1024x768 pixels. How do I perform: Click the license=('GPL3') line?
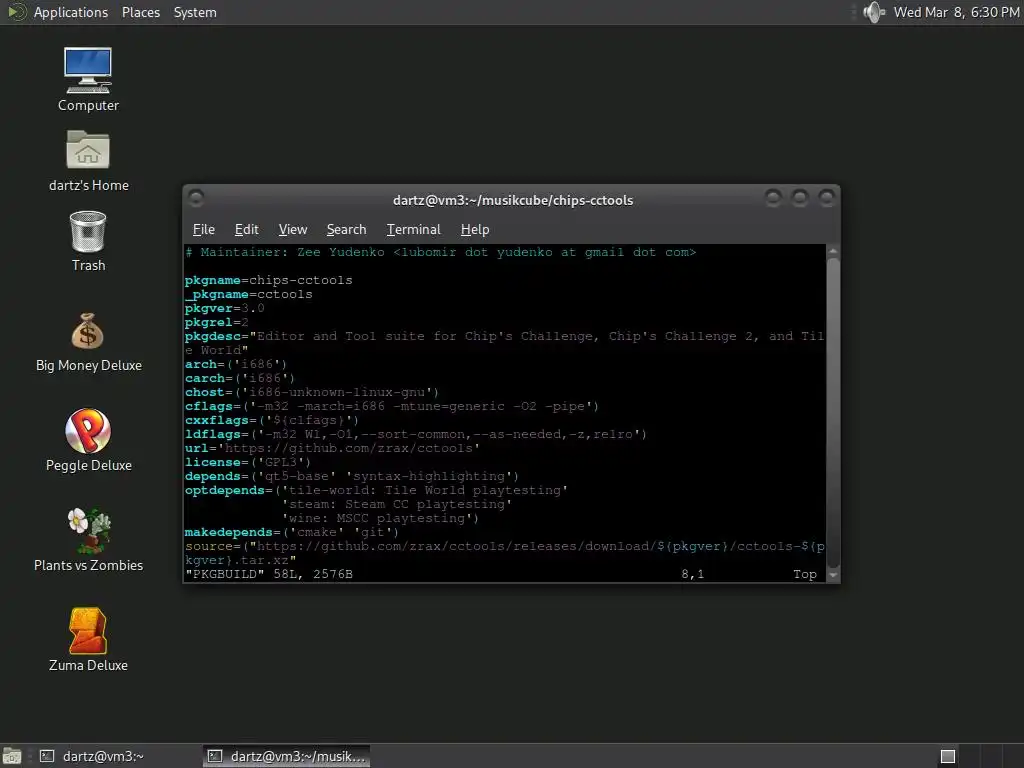point(248,462)
